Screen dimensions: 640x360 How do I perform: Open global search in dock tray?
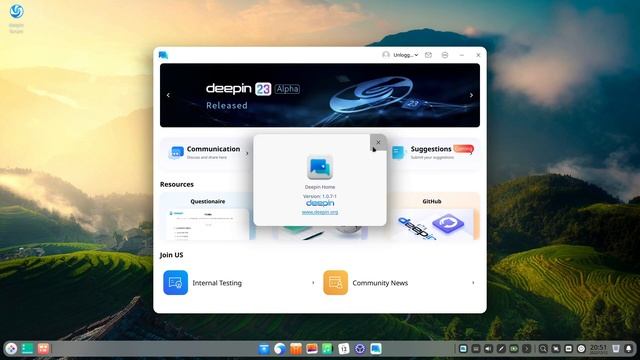(x=543, y=349)
